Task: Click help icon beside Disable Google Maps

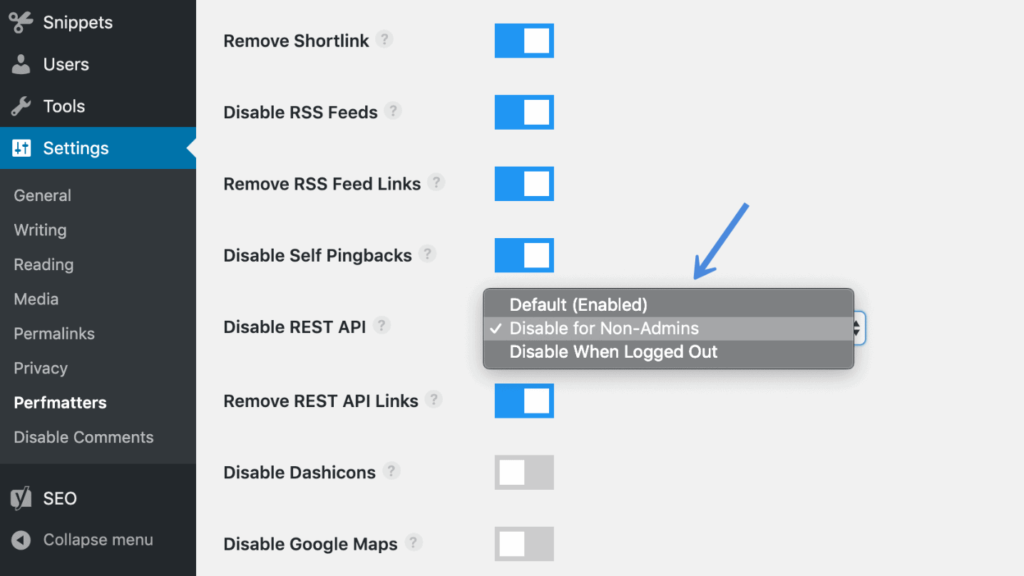Action: point(413,543)
